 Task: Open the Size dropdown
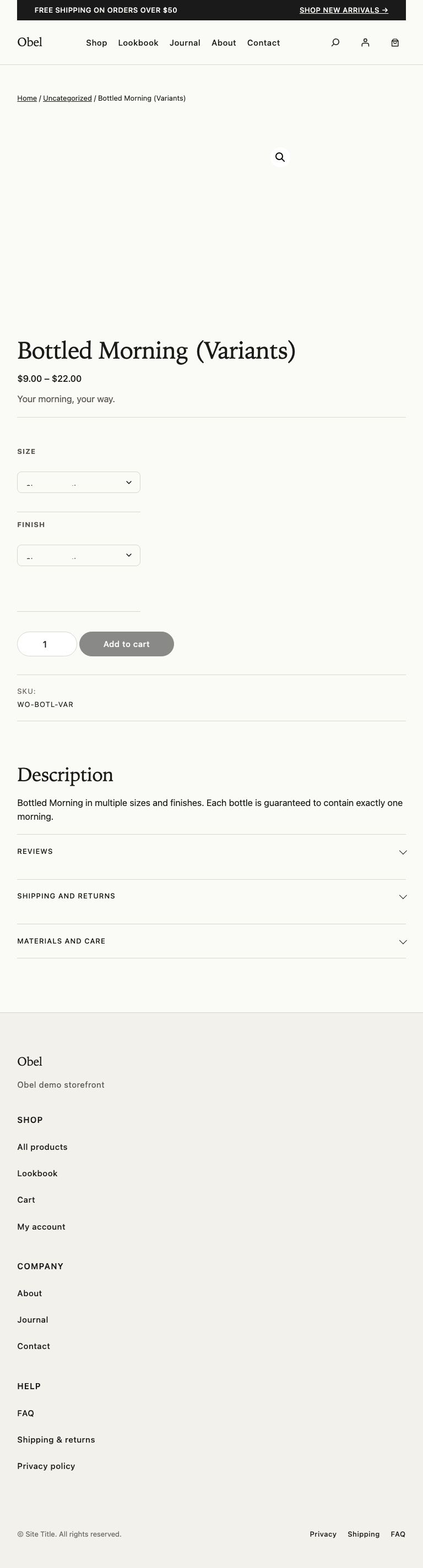[x=79, y=482]
